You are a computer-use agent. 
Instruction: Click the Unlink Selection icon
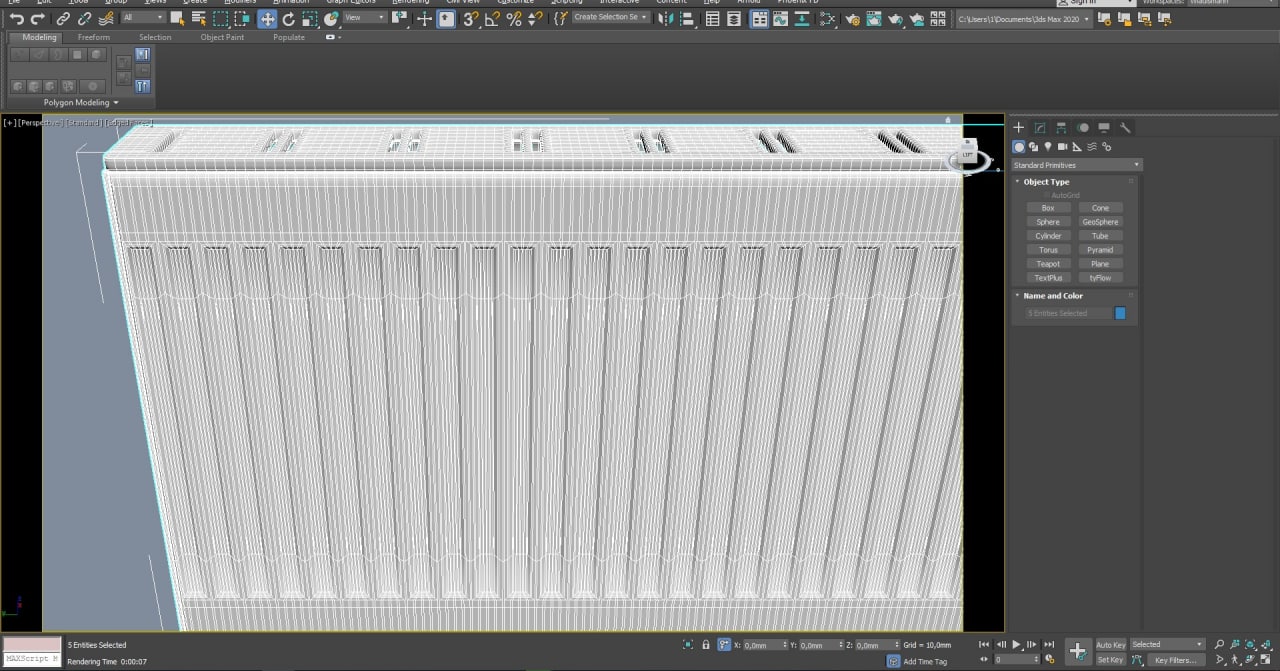[x=84, y=18]
